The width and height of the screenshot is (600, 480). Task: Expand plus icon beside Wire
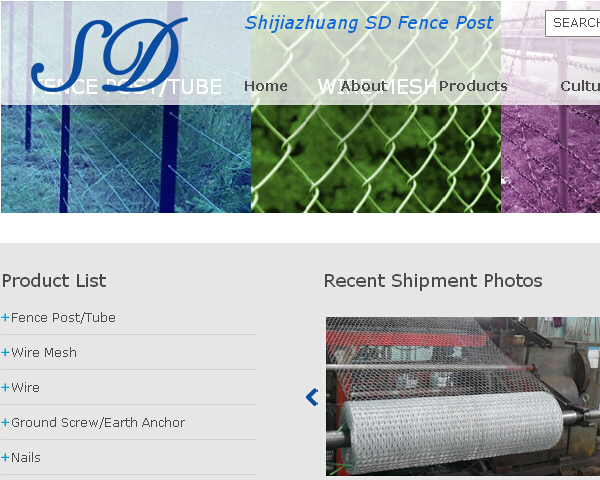5,387
